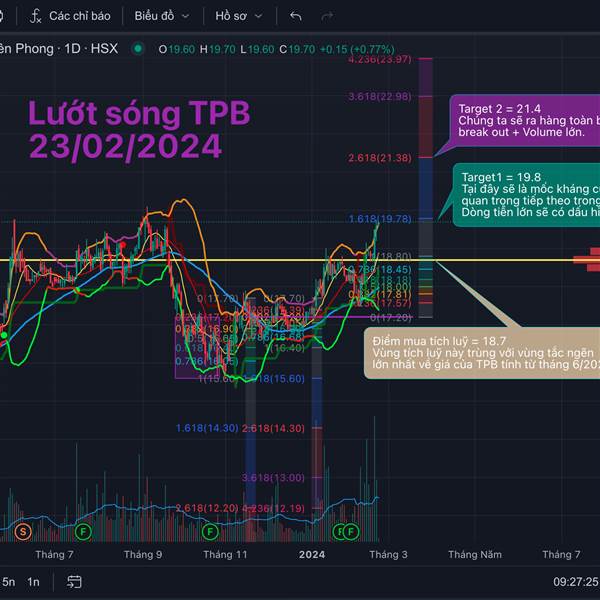
Task: Click the 1.618(14.30) Fibonacci label
Action: click(207, 428)
